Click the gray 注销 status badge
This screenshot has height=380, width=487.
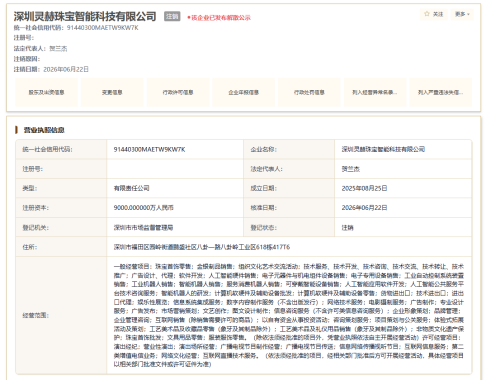tap(172, 16)
